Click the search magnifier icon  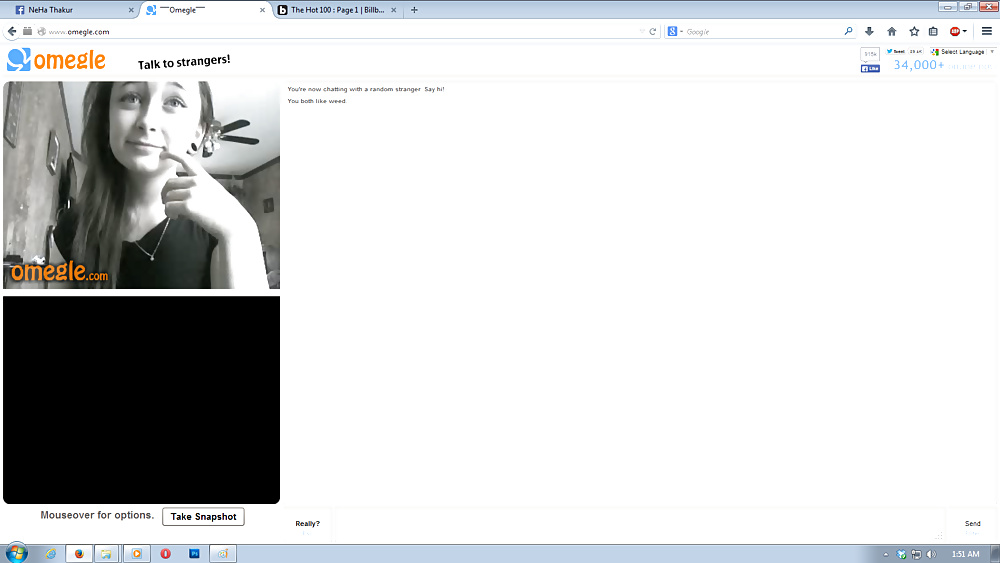click(x=848, y=31)
